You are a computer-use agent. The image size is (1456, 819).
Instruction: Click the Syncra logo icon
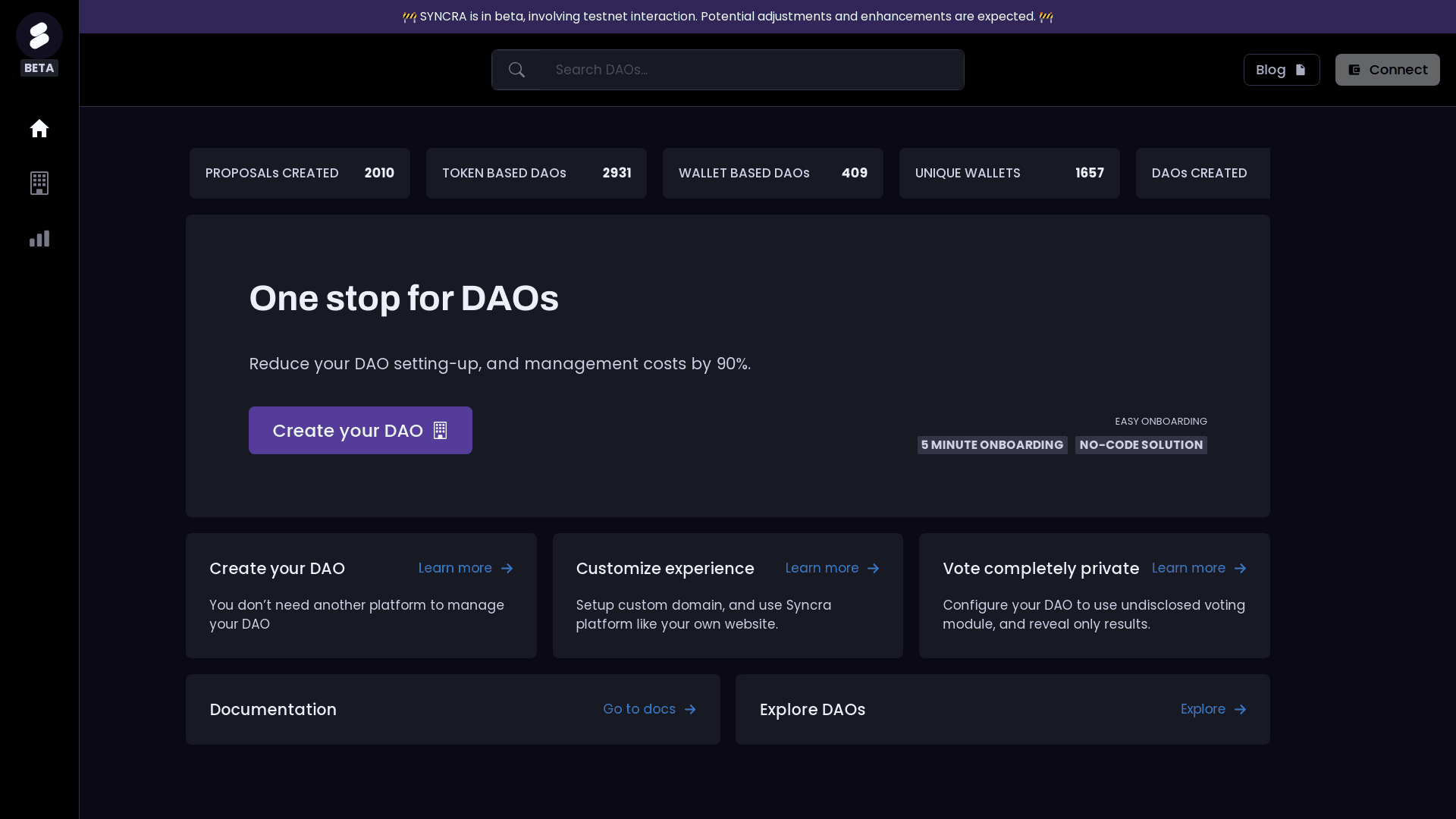39,36
